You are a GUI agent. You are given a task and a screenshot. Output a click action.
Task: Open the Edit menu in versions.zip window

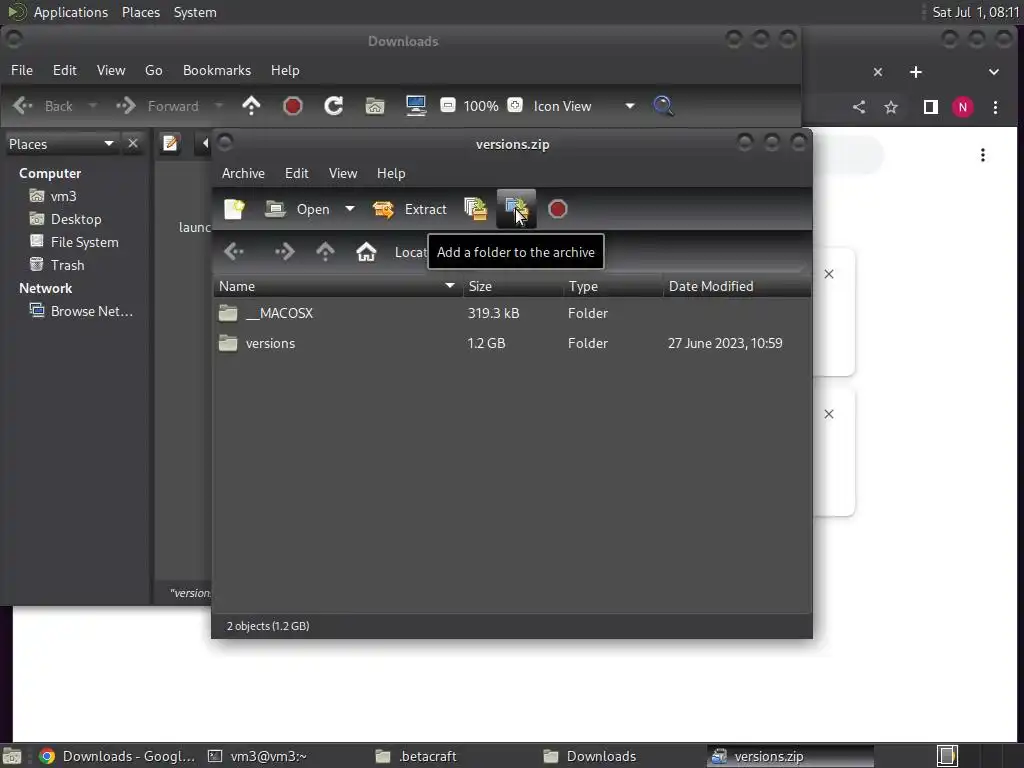[x=296, y=173]
